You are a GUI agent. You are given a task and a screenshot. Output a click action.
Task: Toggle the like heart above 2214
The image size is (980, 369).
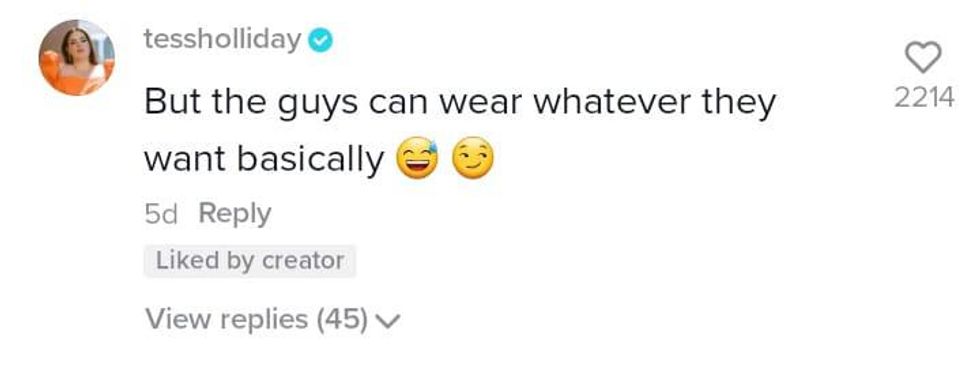pyautogui.click(x=923, y=58)
